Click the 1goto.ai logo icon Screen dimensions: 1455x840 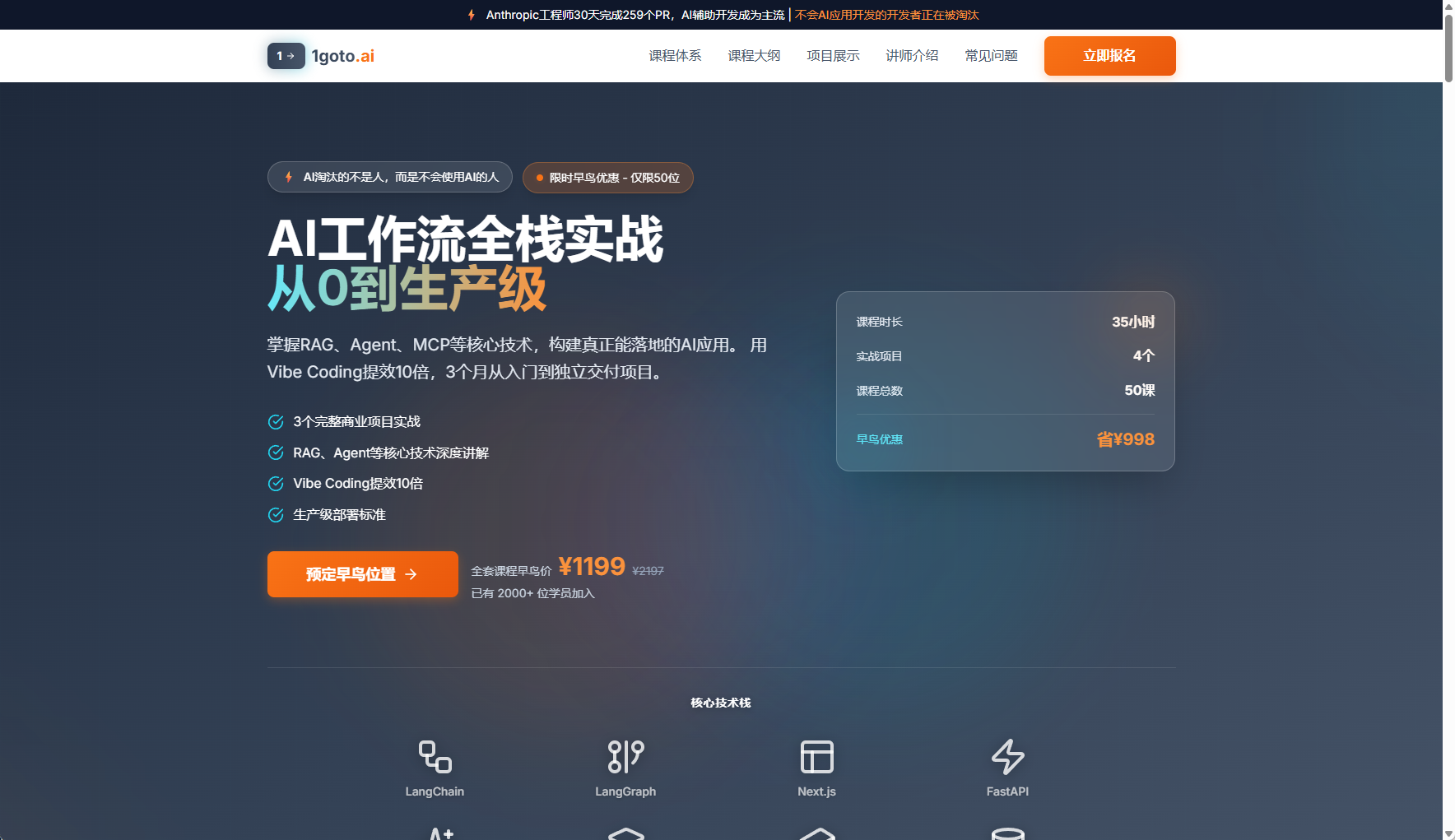point(286,56)
